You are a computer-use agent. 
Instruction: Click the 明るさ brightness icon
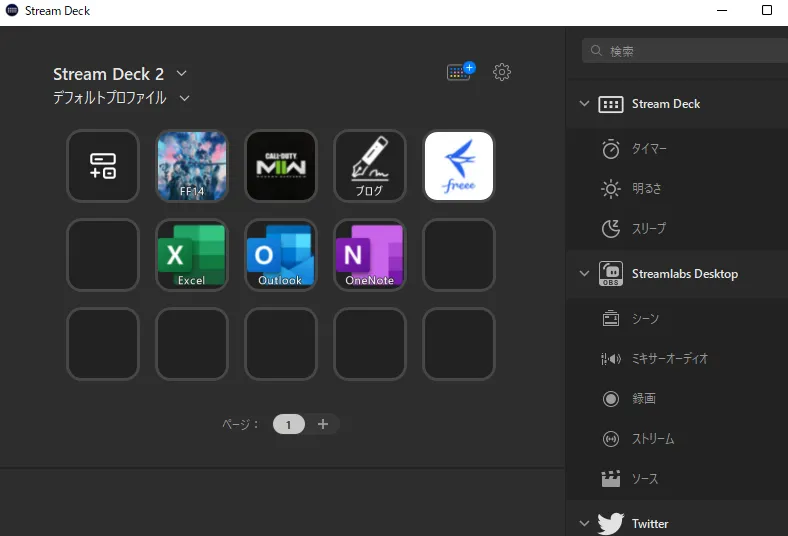(611, 189)
